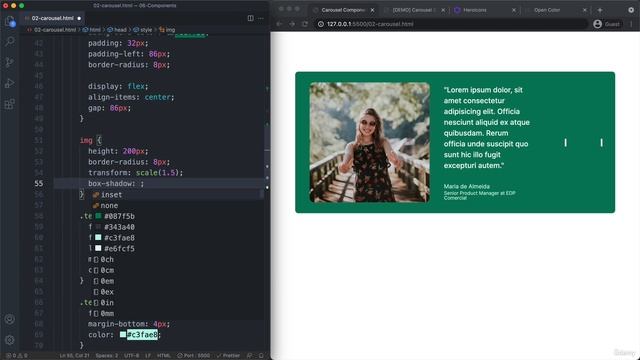Open the html breadcrumb segment
640x360 pixels.
coord(95,30)
